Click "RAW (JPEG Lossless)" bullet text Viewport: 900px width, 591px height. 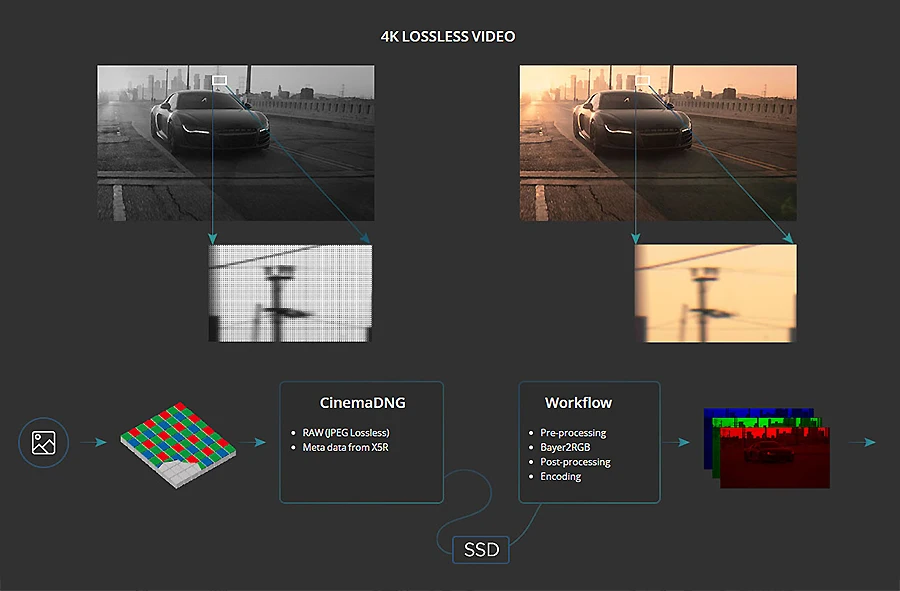pyautogui.click(x=346, y=433)
